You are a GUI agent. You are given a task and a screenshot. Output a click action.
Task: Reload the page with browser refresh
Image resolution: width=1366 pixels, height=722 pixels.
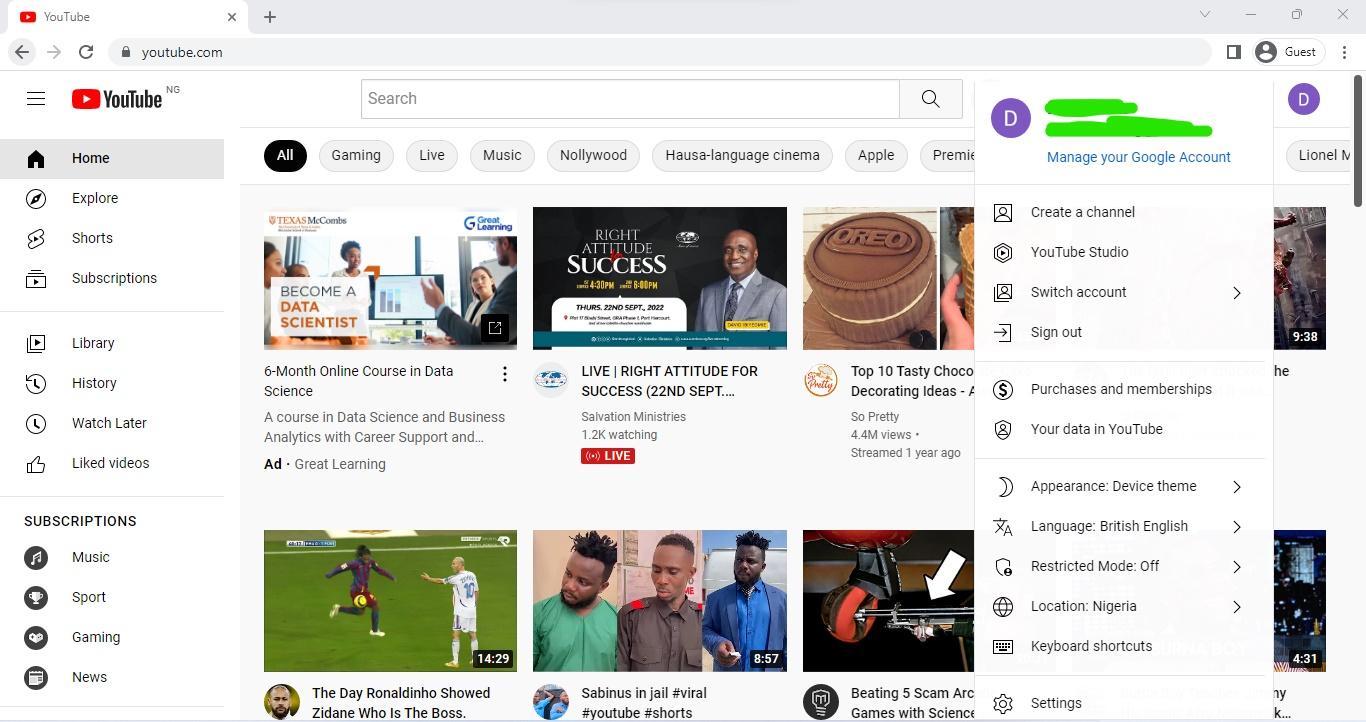click(x=86, y=52)
